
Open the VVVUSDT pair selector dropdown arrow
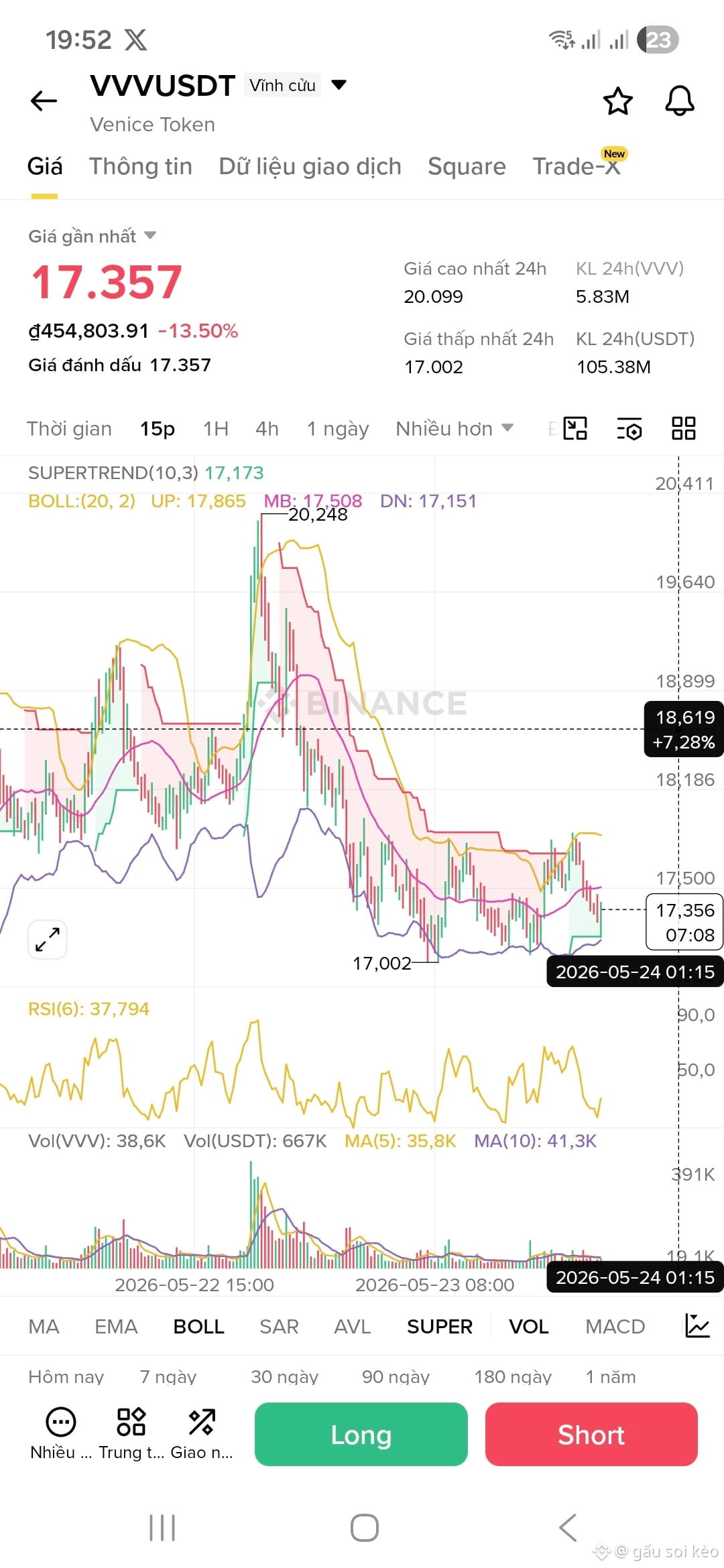coord(339,84)
